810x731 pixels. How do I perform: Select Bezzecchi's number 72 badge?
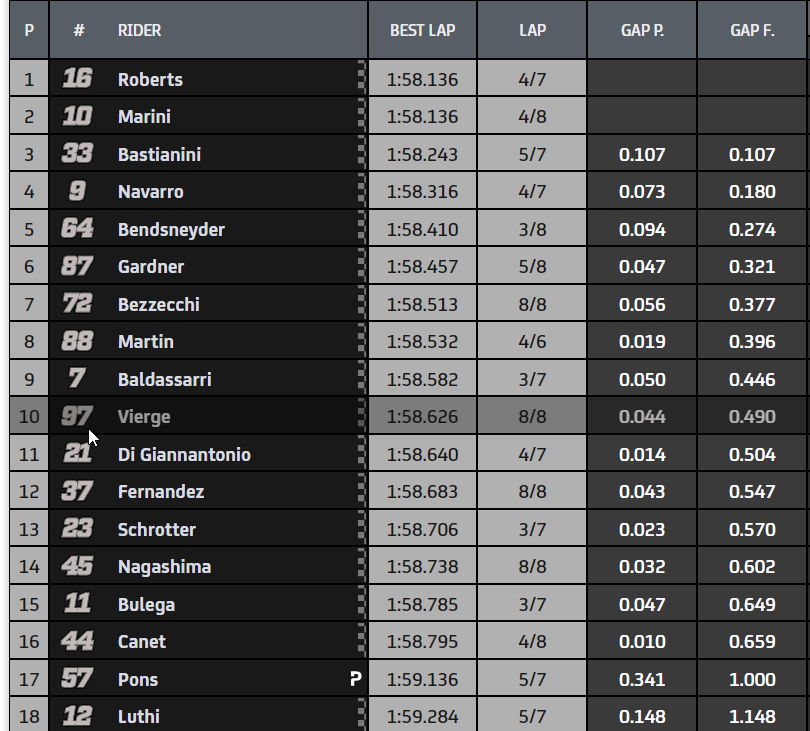pos(77,304)
